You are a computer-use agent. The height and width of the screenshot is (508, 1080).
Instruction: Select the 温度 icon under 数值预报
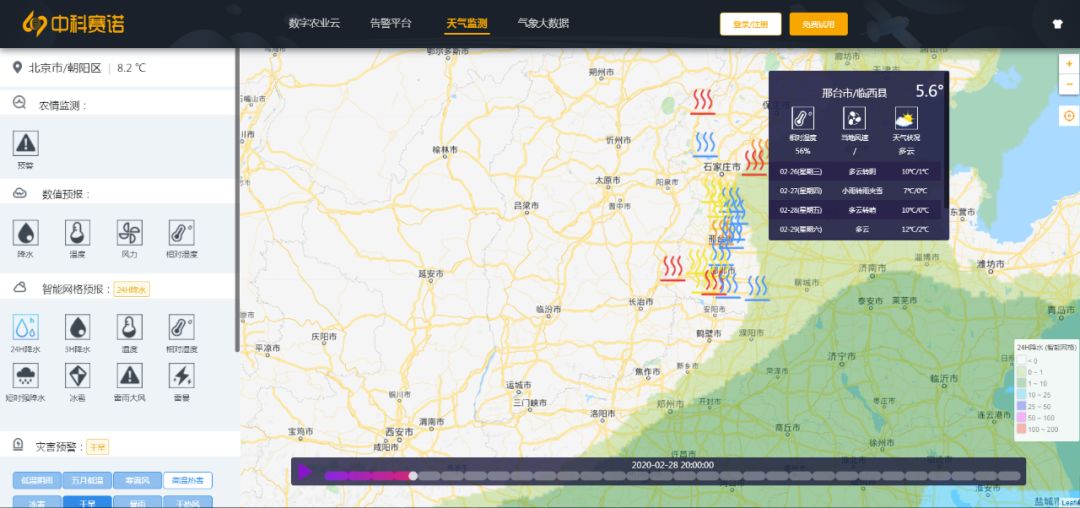[x=78, y=233]
